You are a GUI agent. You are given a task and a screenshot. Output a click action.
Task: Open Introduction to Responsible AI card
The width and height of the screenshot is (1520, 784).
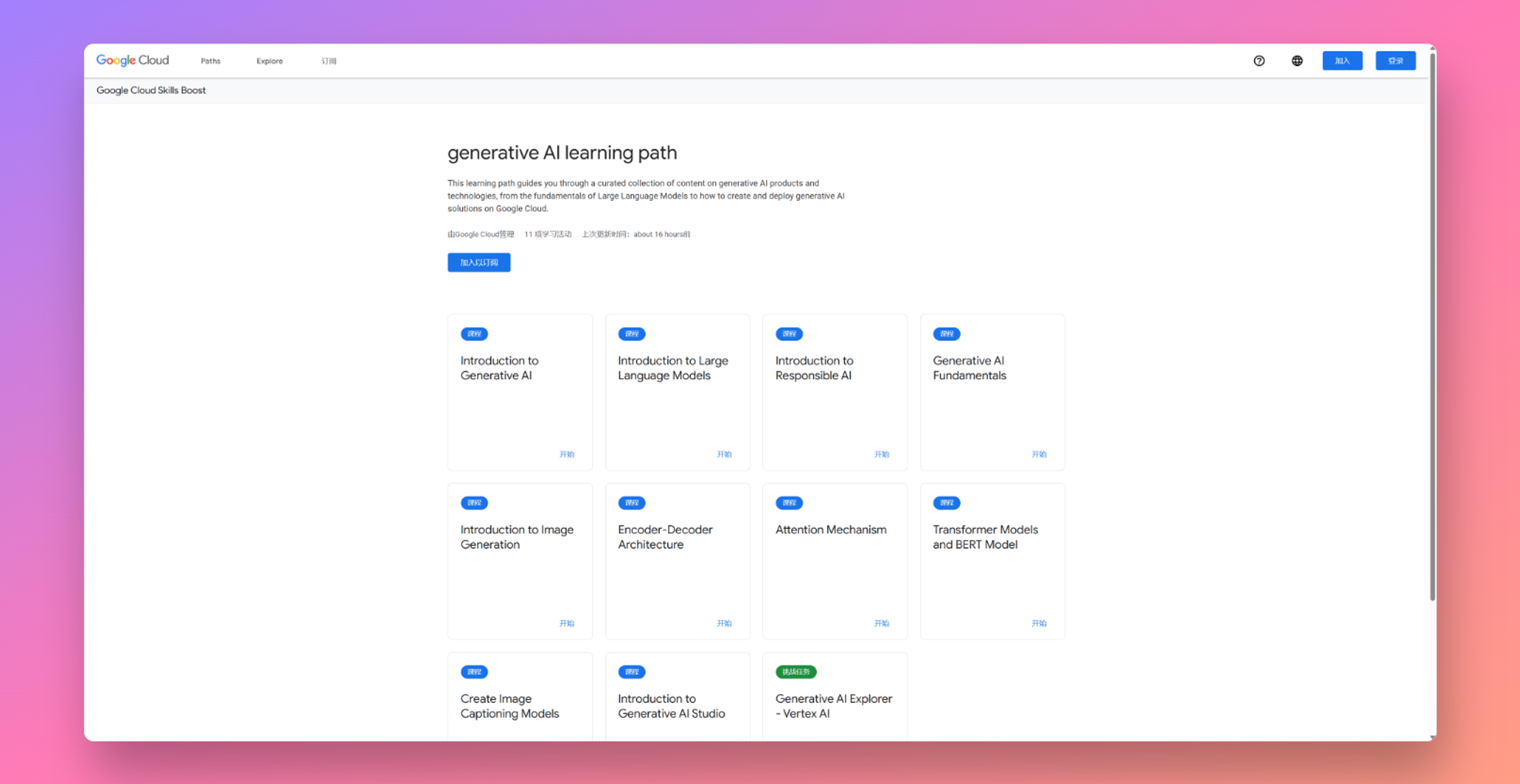[x=834, y=393]
